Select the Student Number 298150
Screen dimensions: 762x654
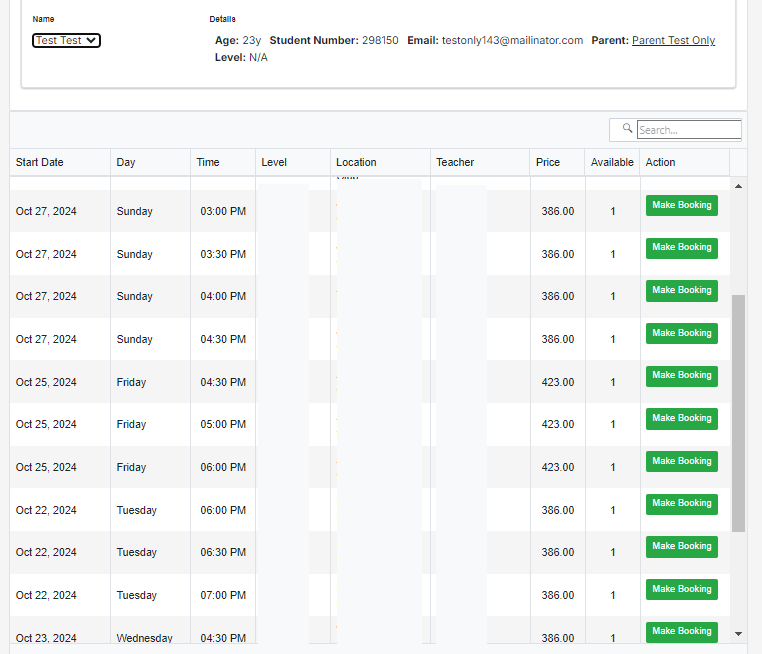(380, 40)
